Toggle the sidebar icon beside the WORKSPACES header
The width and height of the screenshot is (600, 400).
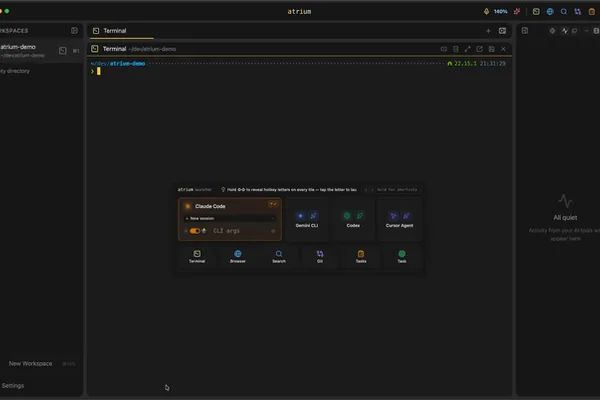[74, 31]
